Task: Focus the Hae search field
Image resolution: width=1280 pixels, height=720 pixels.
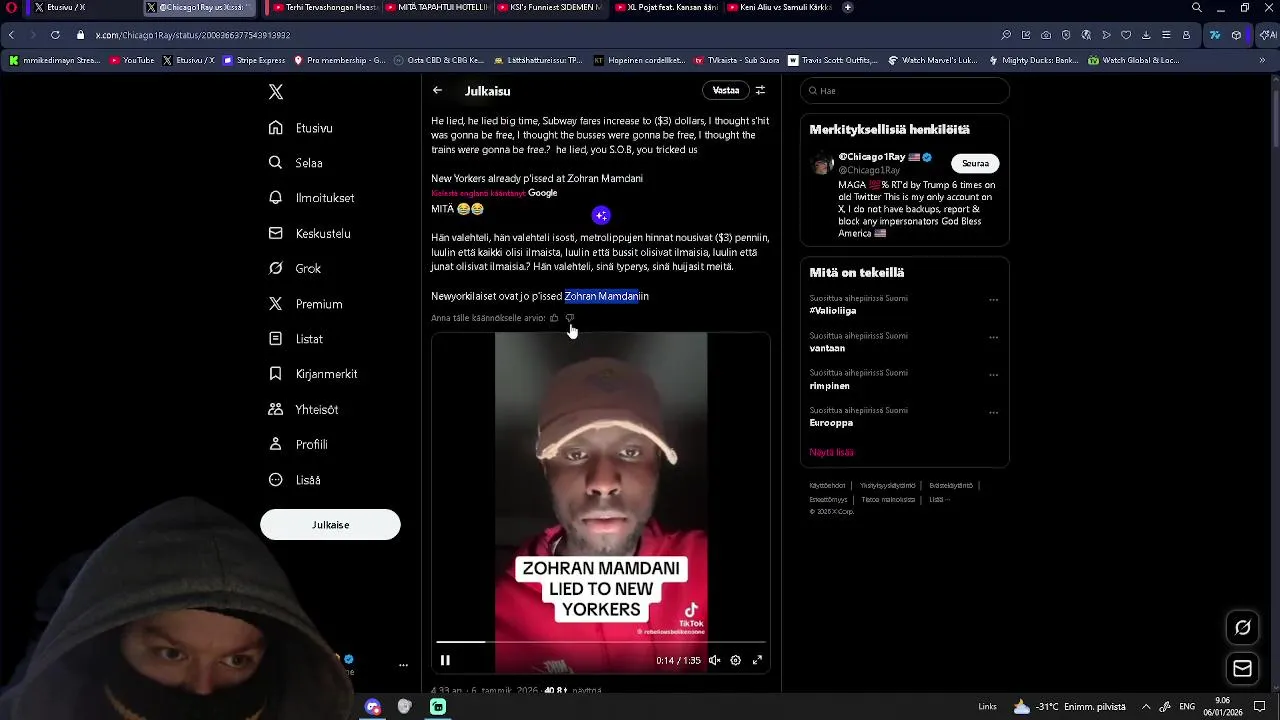Action: coord(905,90)
